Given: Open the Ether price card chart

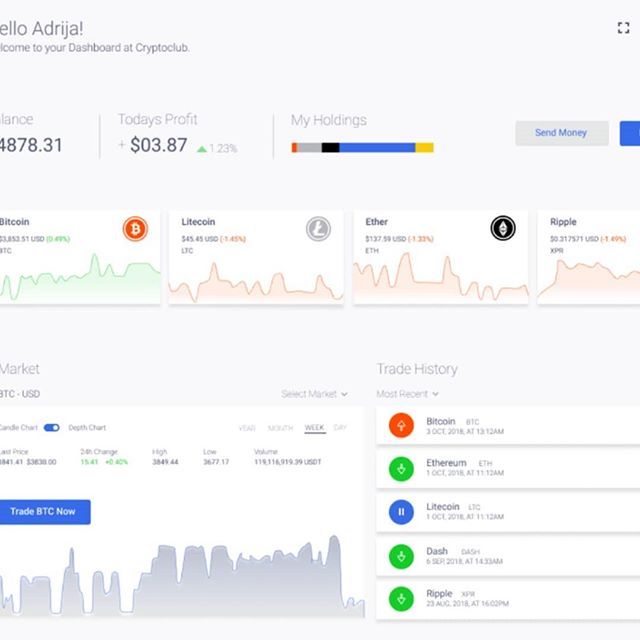Looking at the screenshot, I should (440, 277).
